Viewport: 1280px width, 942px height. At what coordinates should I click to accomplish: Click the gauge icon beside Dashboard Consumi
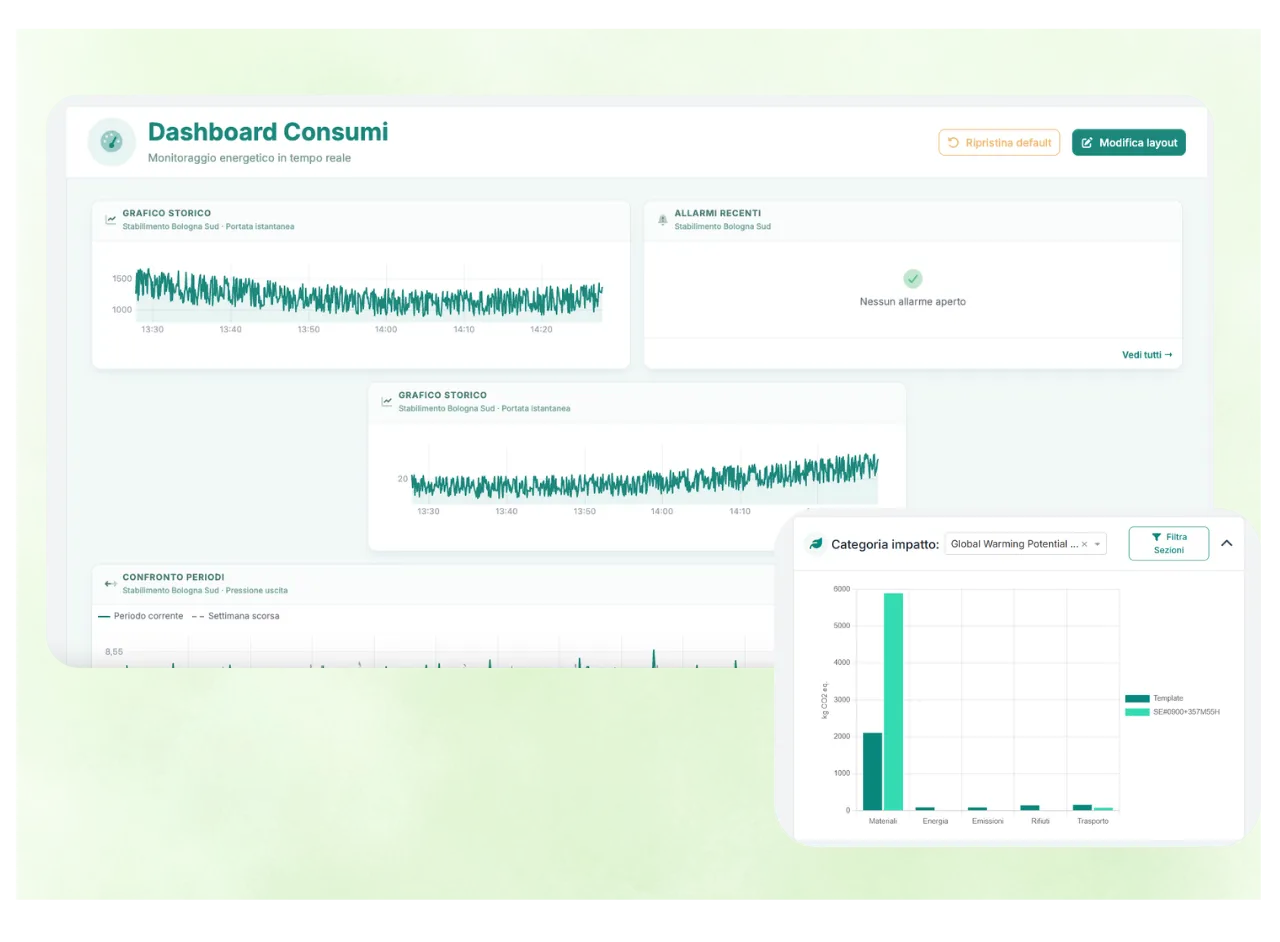111,142
